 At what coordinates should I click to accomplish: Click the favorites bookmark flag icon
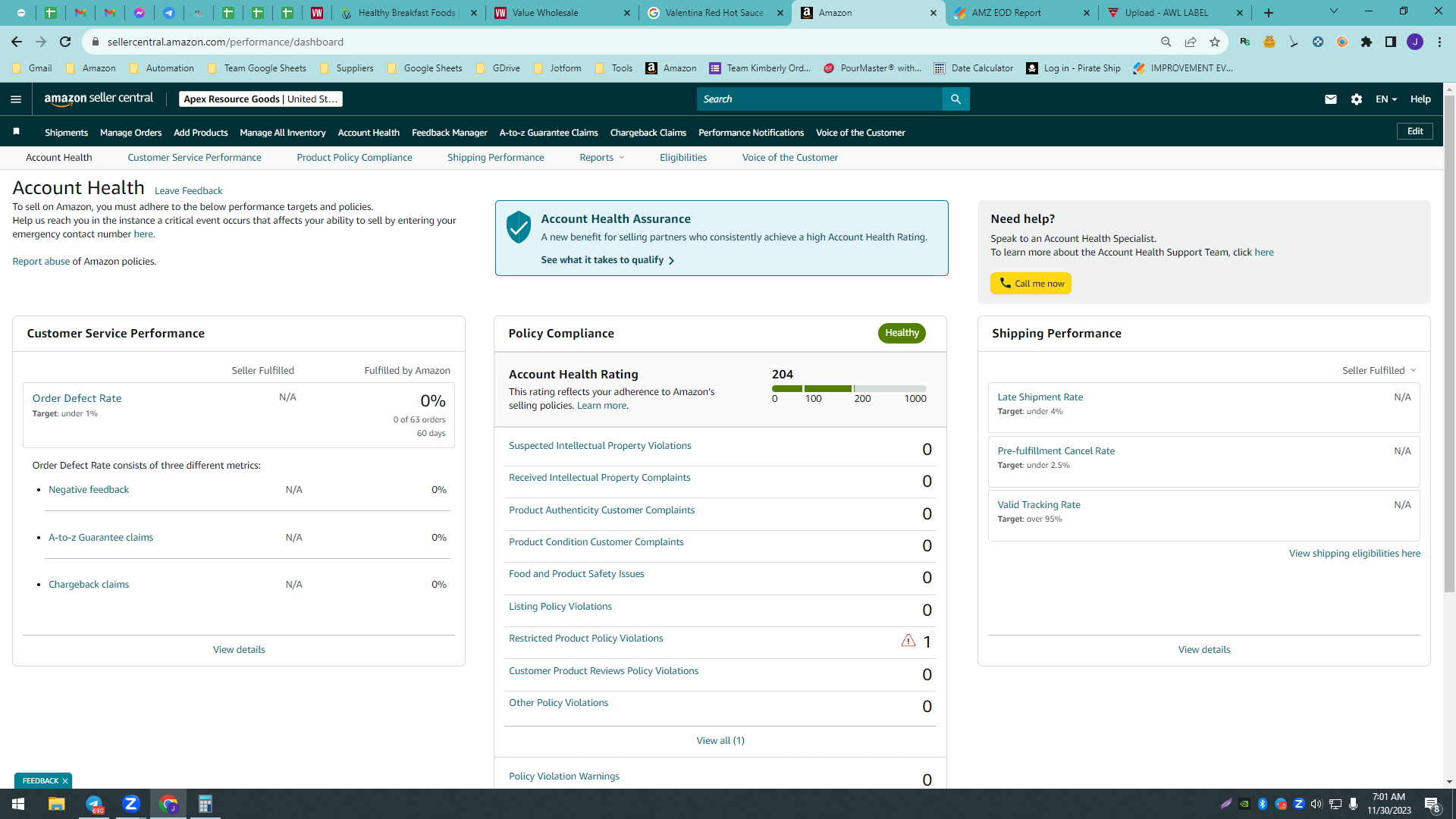click(x=17, y=132)
